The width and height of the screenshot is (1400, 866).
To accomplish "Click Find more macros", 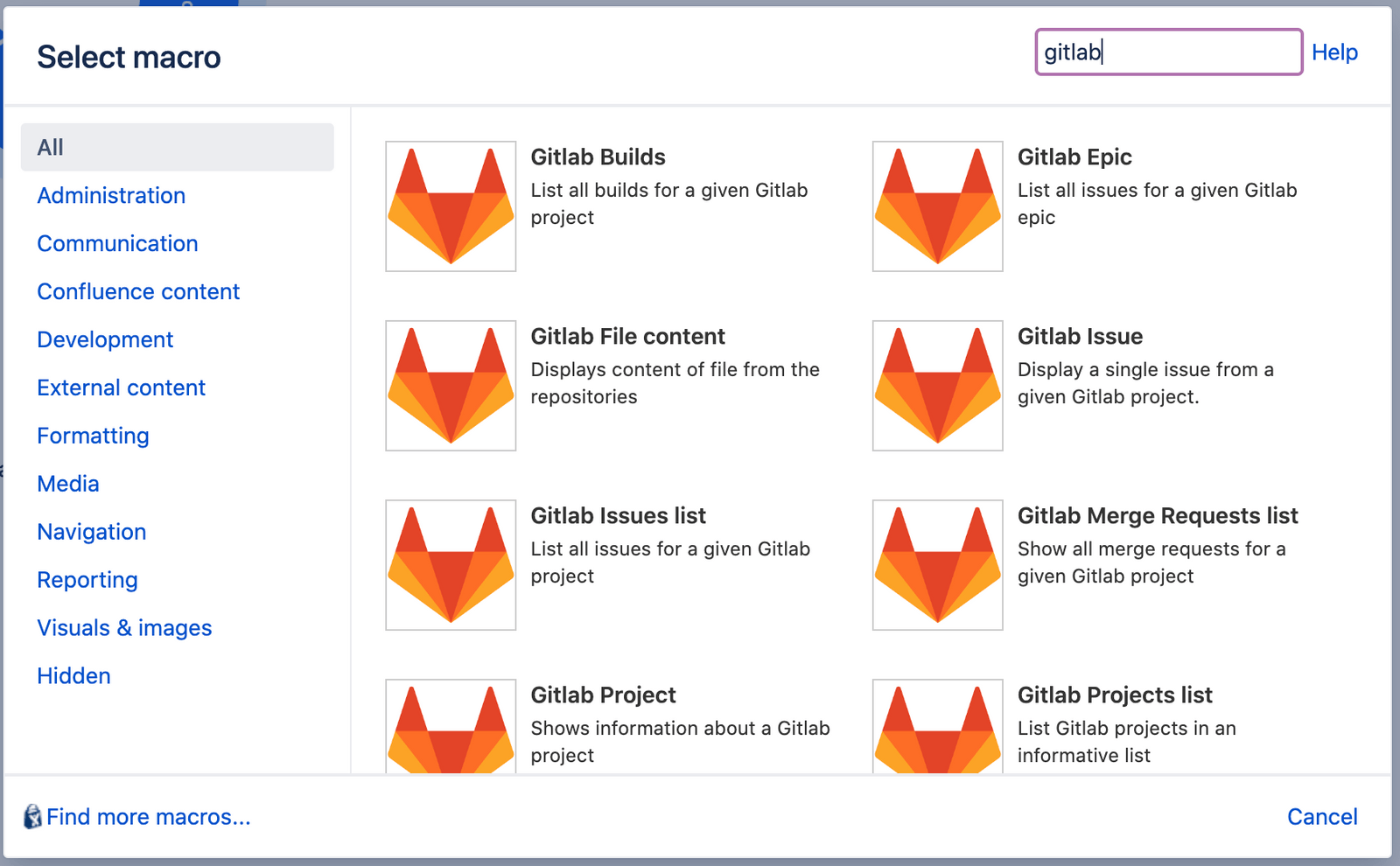I will pyautogui.click(x=149, y=816).
